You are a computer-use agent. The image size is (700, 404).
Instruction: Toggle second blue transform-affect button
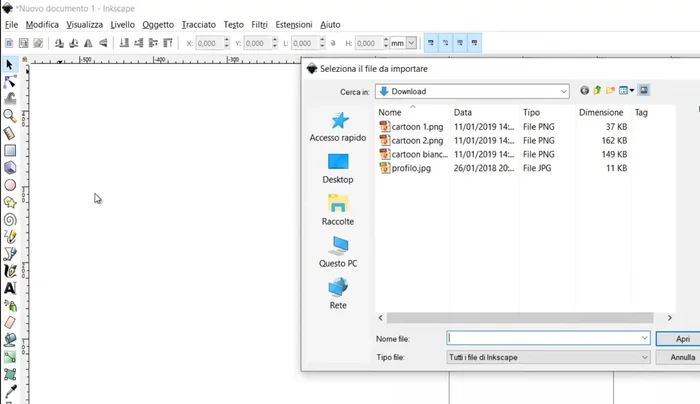(x=446, y=43)
